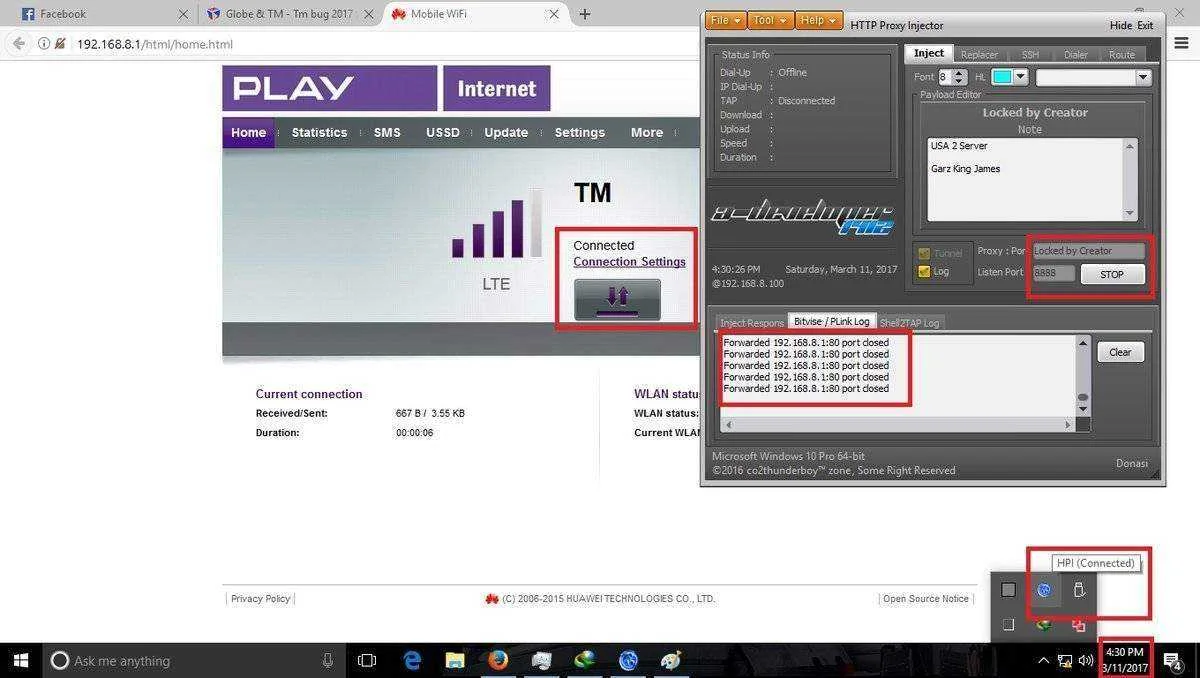Open the highlight color dropdown arrow
The image size is (1200, 678).
[1020, 77]
